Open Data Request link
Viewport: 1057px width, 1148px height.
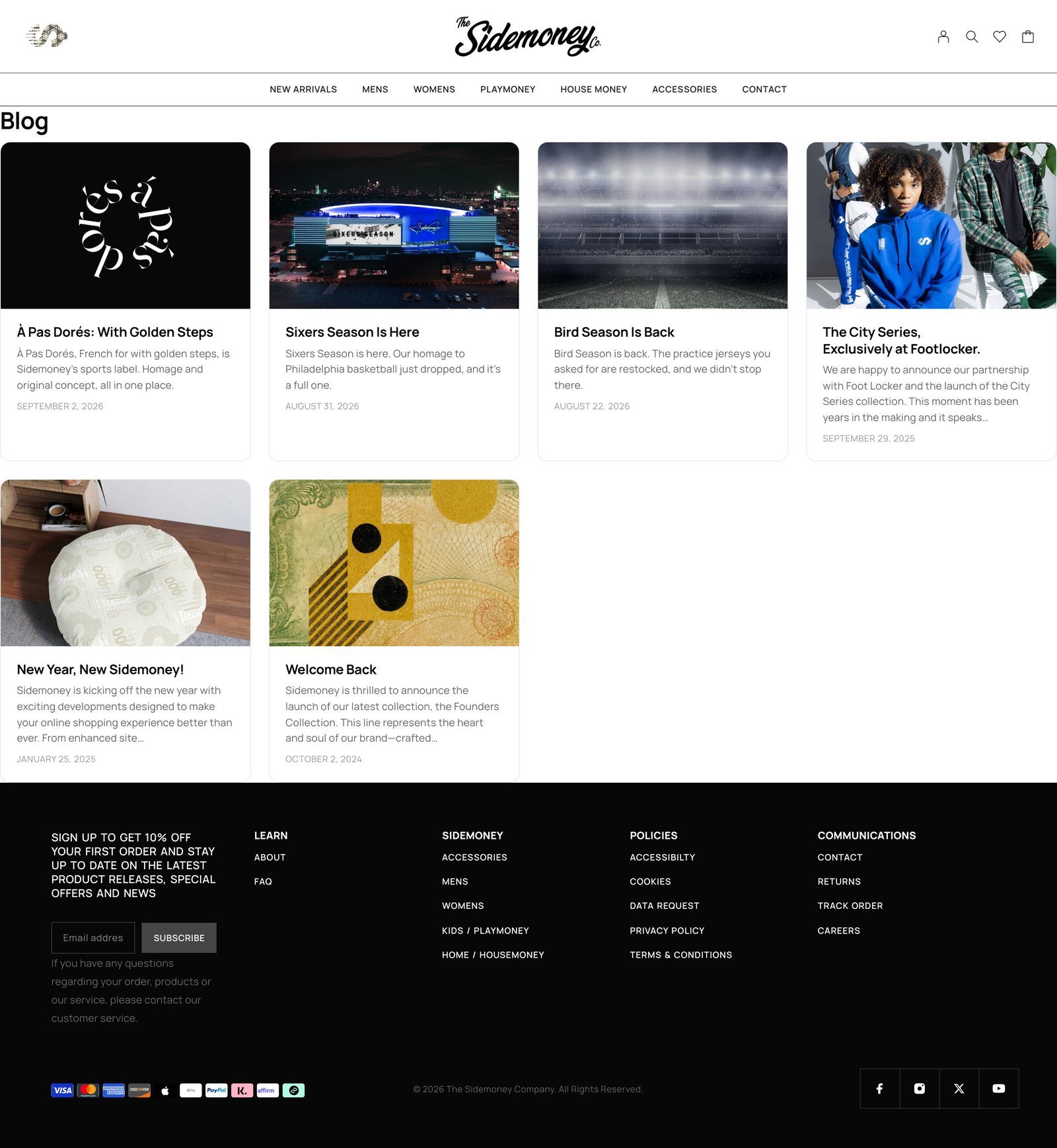point(665,906)
